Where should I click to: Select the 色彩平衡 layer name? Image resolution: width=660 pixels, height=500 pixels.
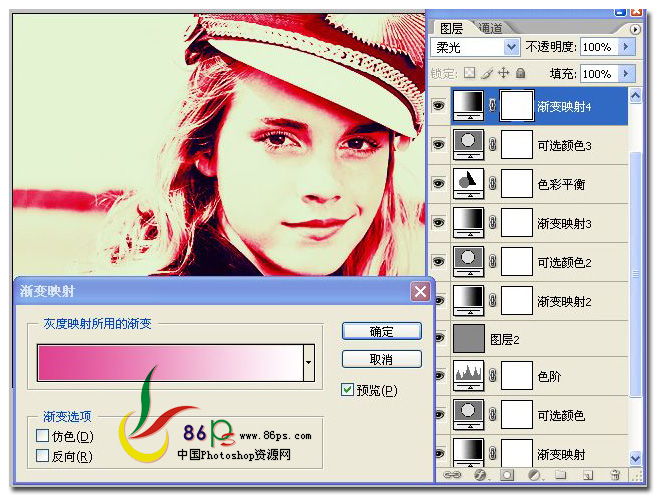(x=561, y=184)
